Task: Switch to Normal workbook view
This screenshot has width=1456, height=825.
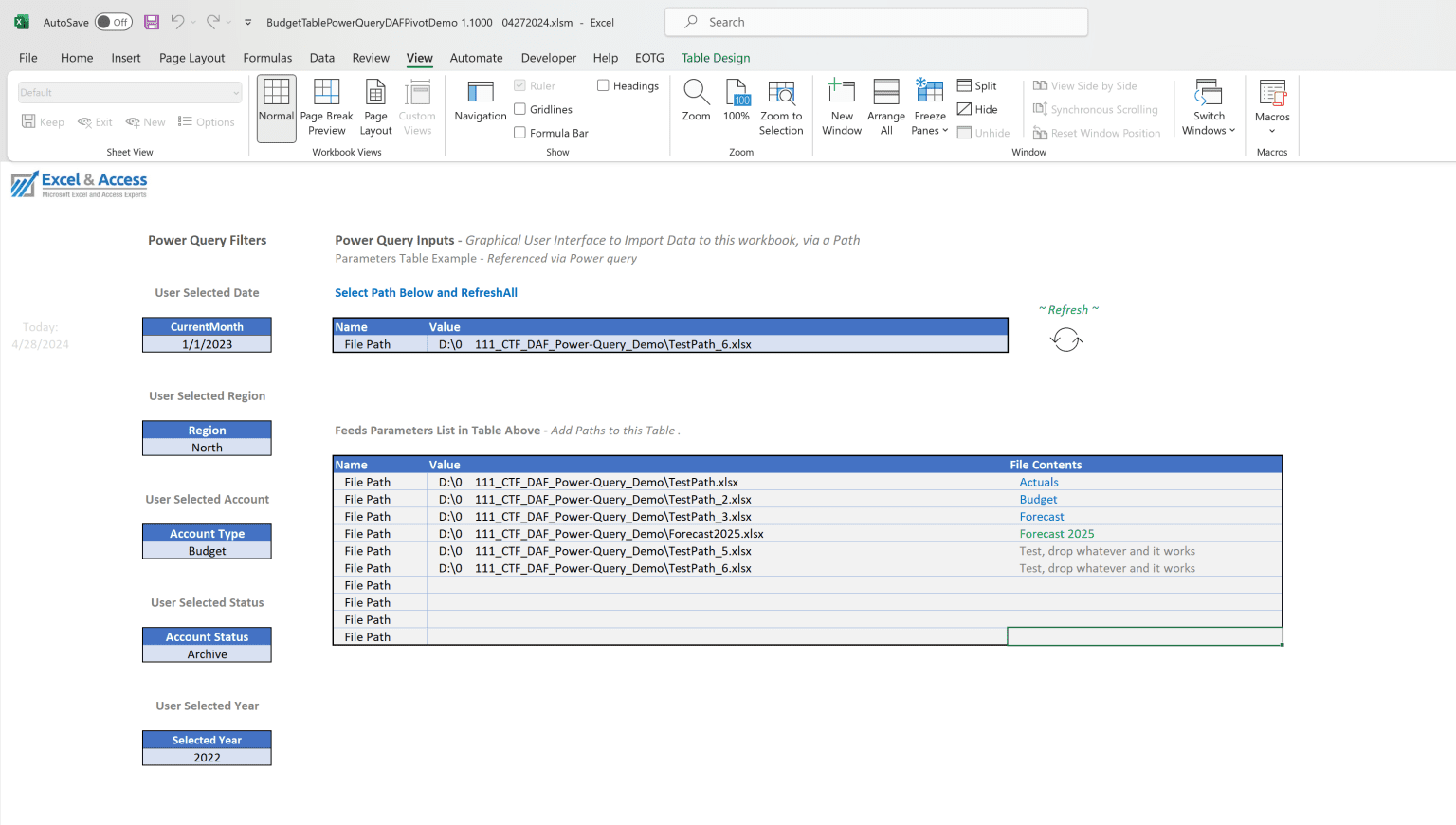Action: [x=276, y=106]
